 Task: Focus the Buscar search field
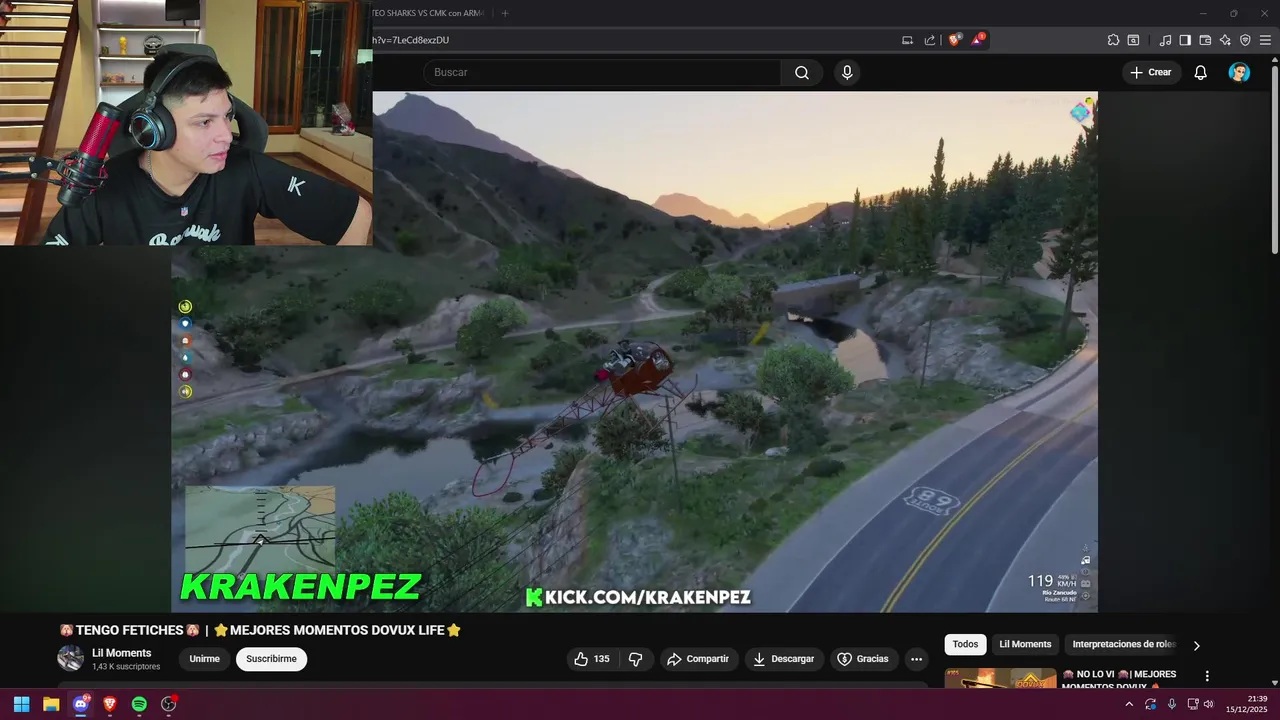(x=602, y=72)
